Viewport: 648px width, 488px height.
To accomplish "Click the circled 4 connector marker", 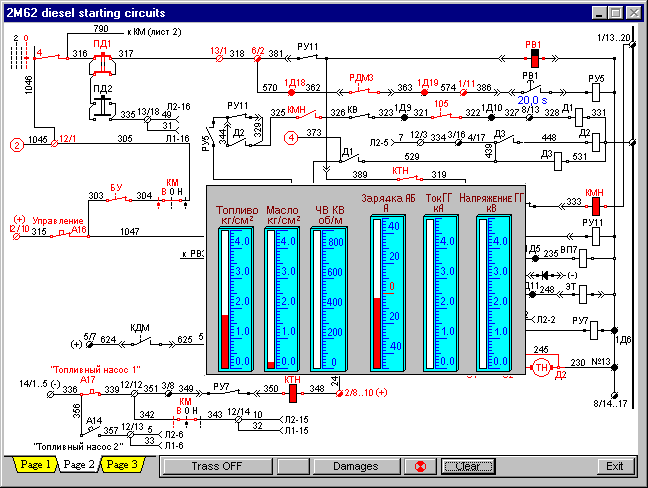I will coord(291,138).
